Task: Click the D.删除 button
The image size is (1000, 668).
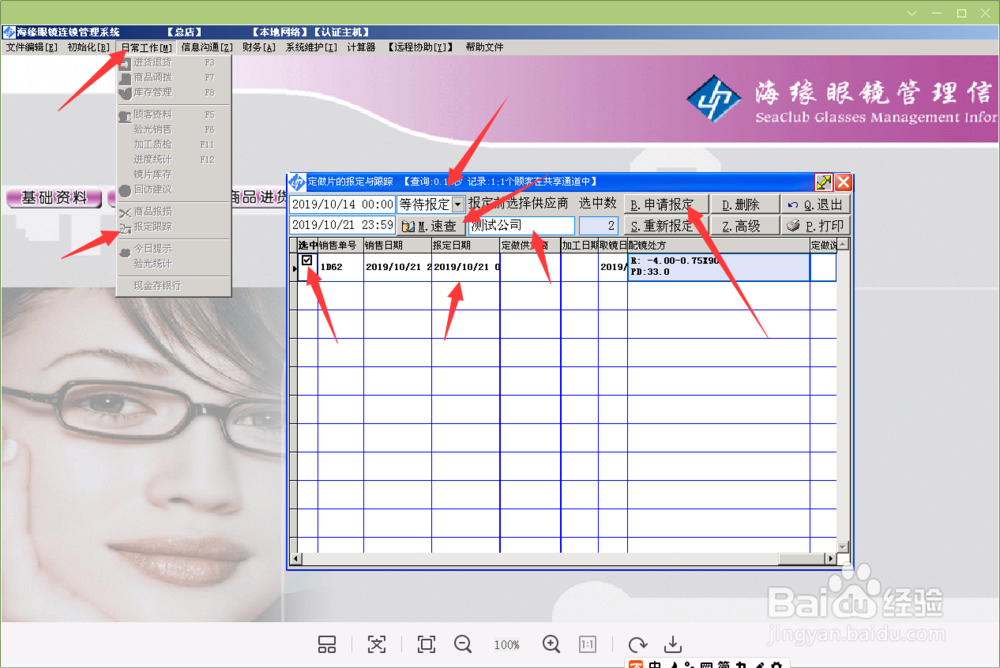Action: click(745, 204)
